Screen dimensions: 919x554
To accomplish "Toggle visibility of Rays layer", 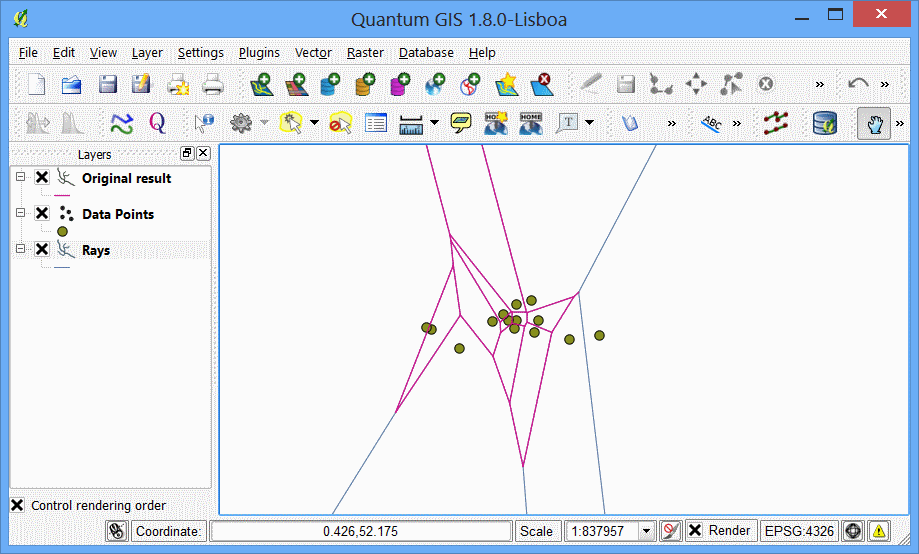I will click(42, 249).
